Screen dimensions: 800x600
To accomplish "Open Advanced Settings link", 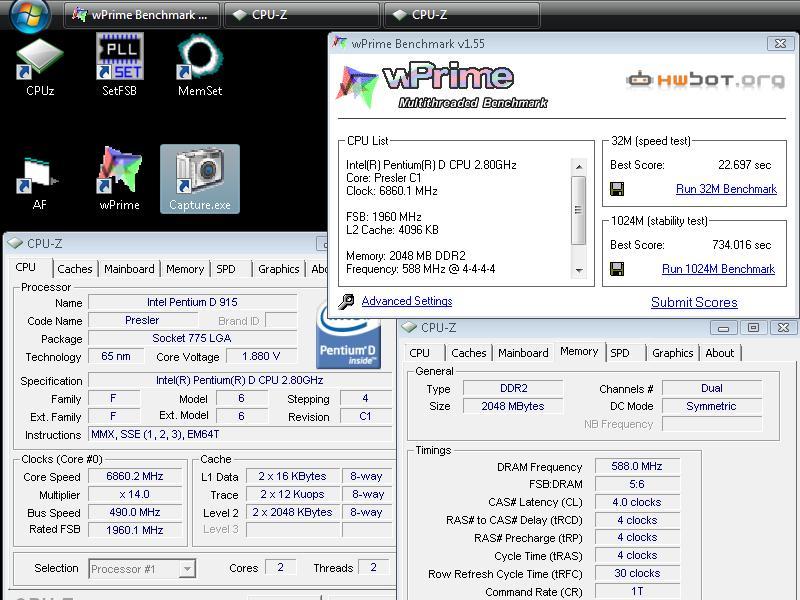I will [x=407, y=301].
